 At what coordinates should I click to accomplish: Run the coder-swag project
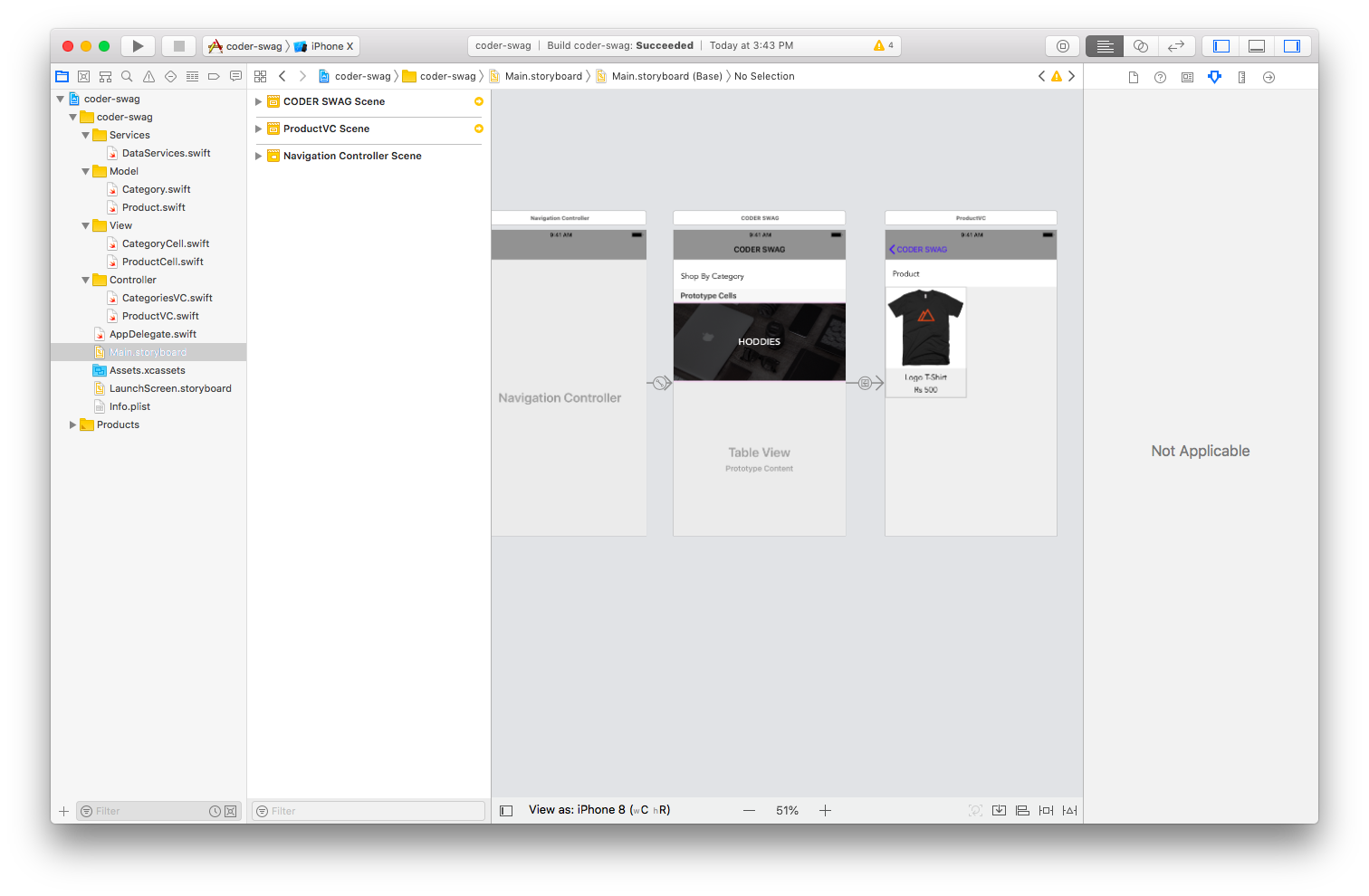[x=137, y=45]
